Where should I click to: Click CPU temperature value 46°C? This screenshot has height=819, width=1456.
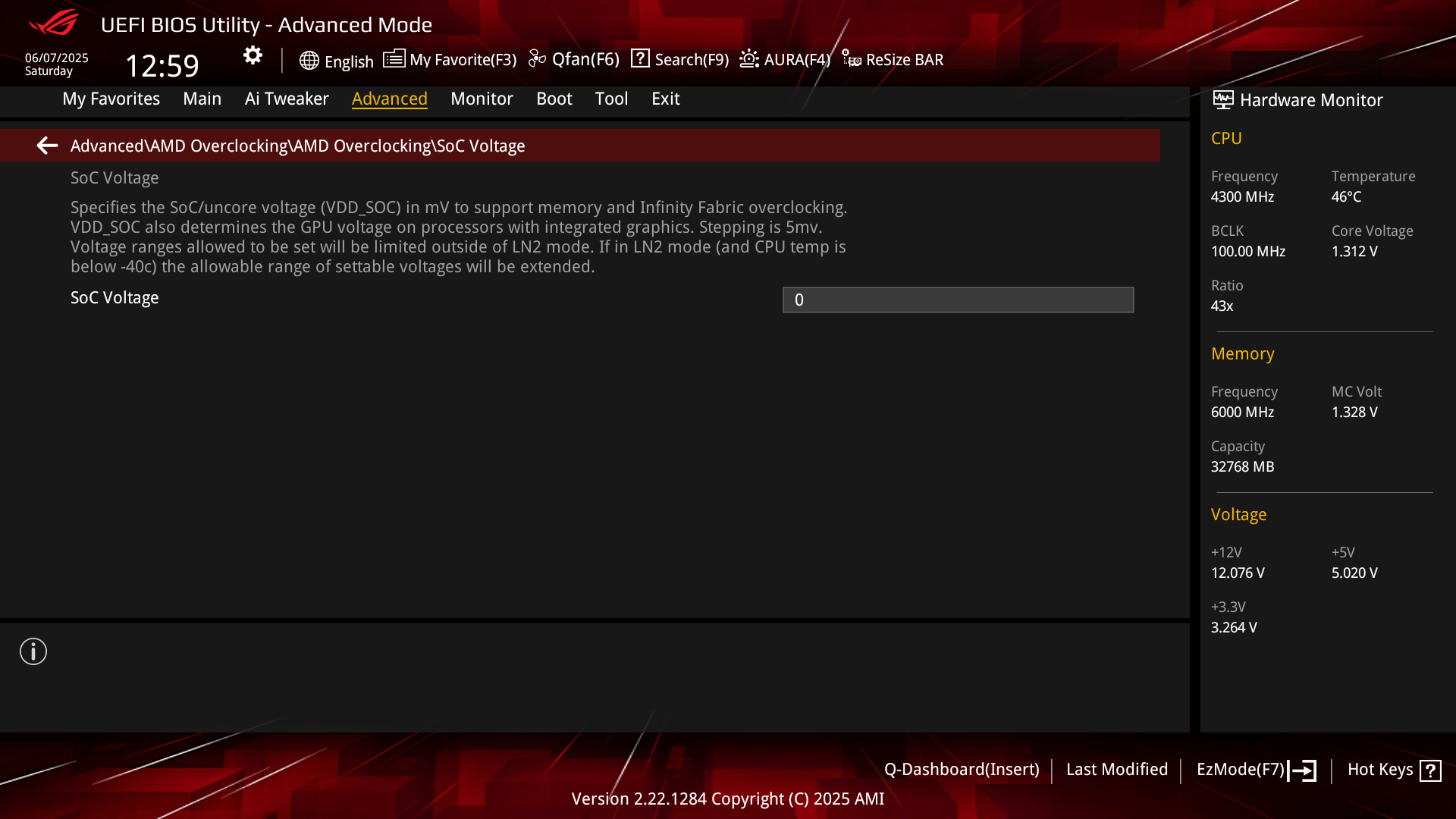coord(1347,197)
